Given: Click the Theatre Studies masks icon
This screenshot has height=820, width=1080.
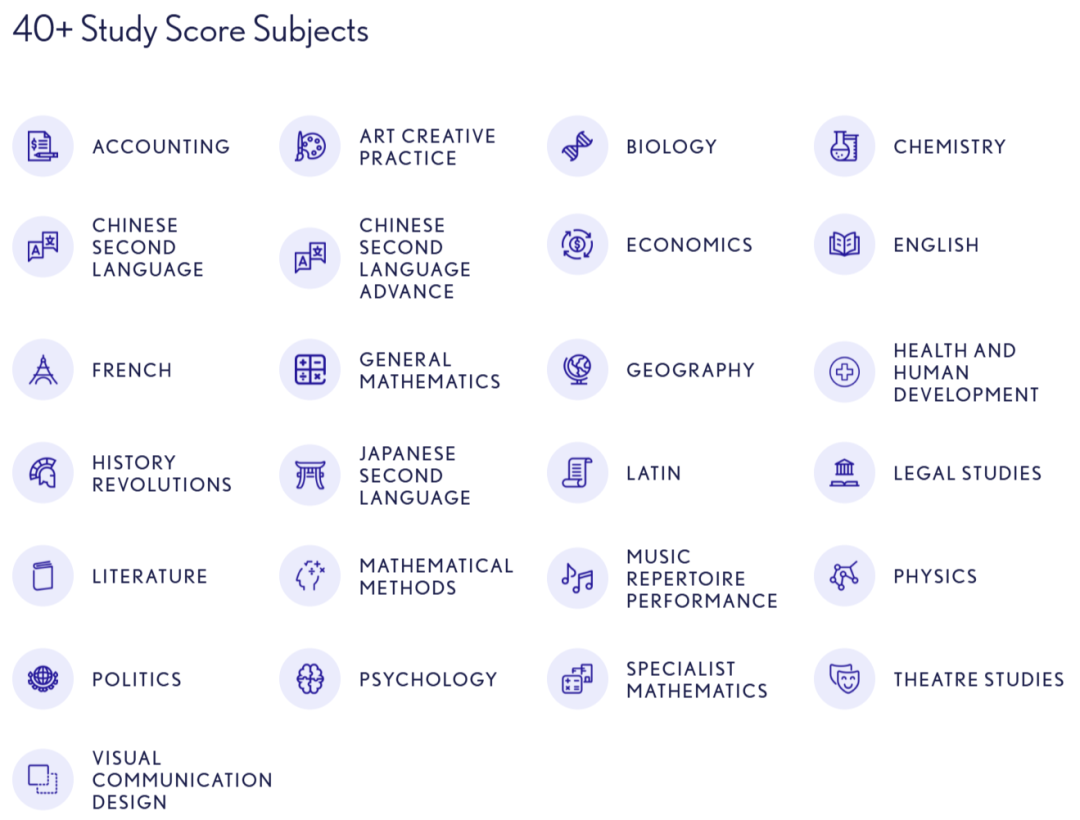Looking at the screenshot, I should pyautogui.click(x=844, y=679).
